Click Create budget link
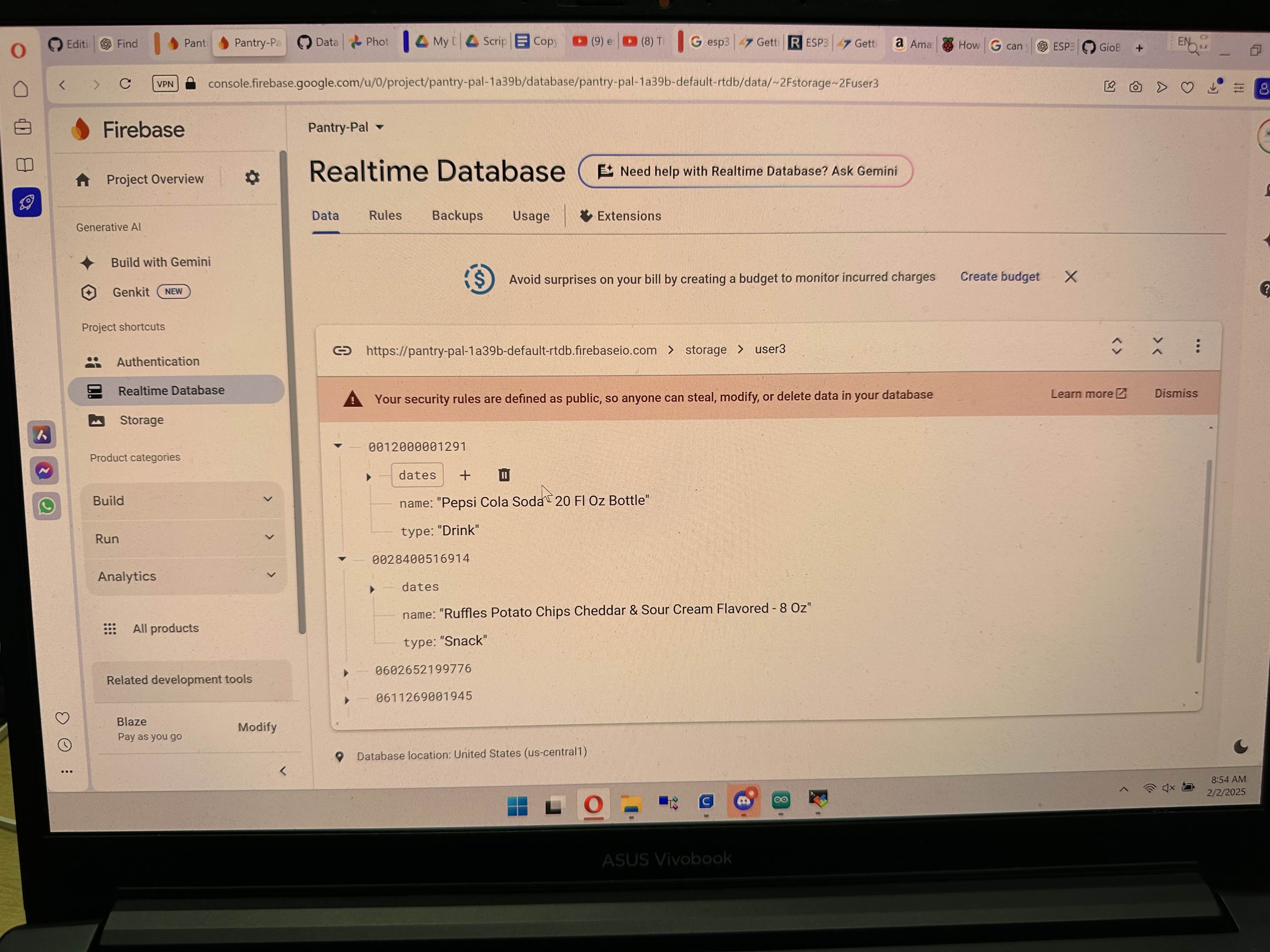 (x=999, y=277)
